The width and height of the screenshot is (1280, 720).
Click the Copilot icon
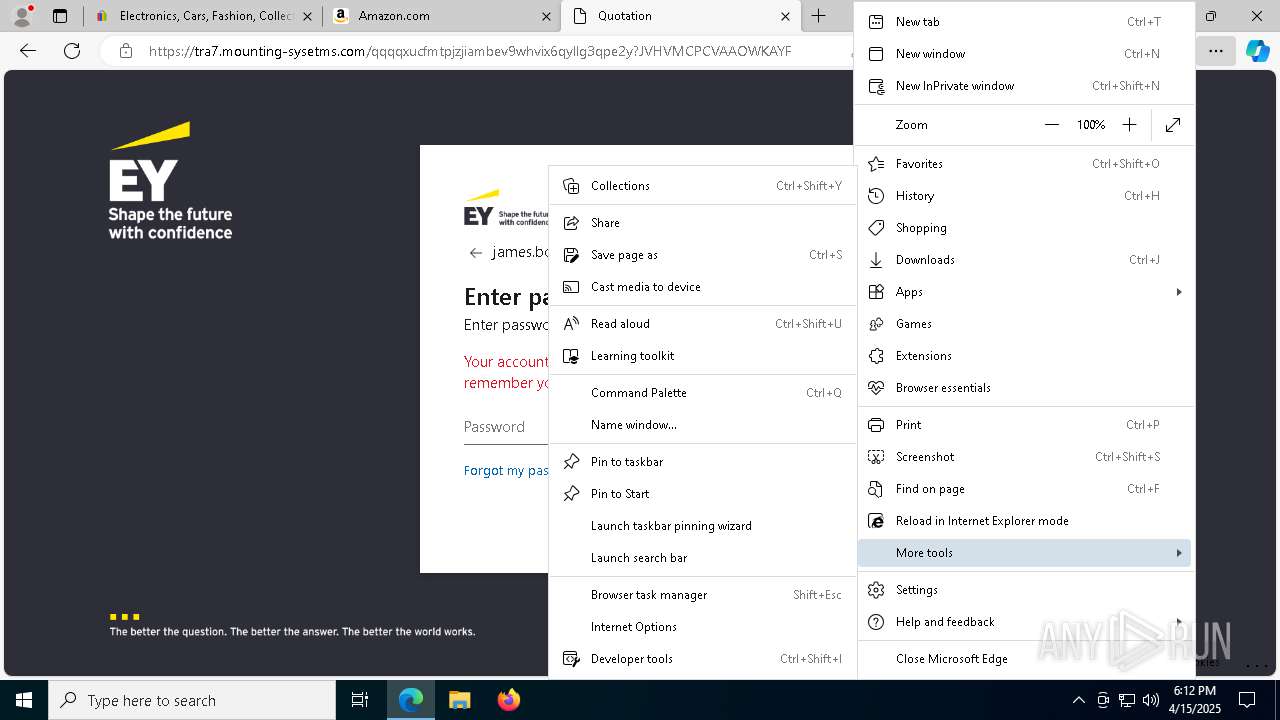(x=1257, y=51)
